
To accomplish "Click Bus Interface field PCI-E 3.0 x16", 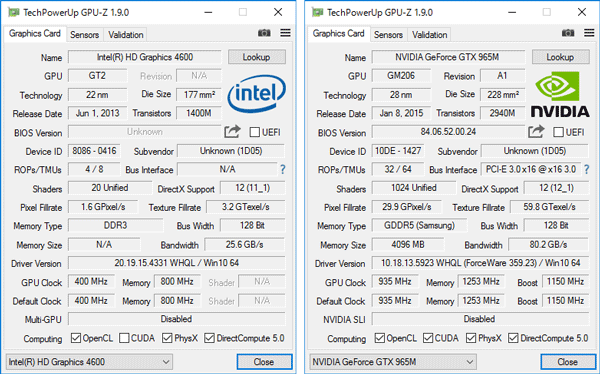I will 532,169.
